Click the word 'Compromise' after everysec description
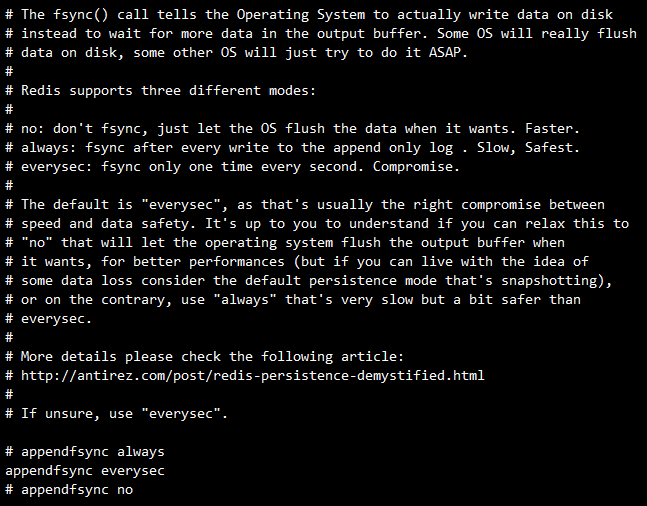 [x=413, y=167]
